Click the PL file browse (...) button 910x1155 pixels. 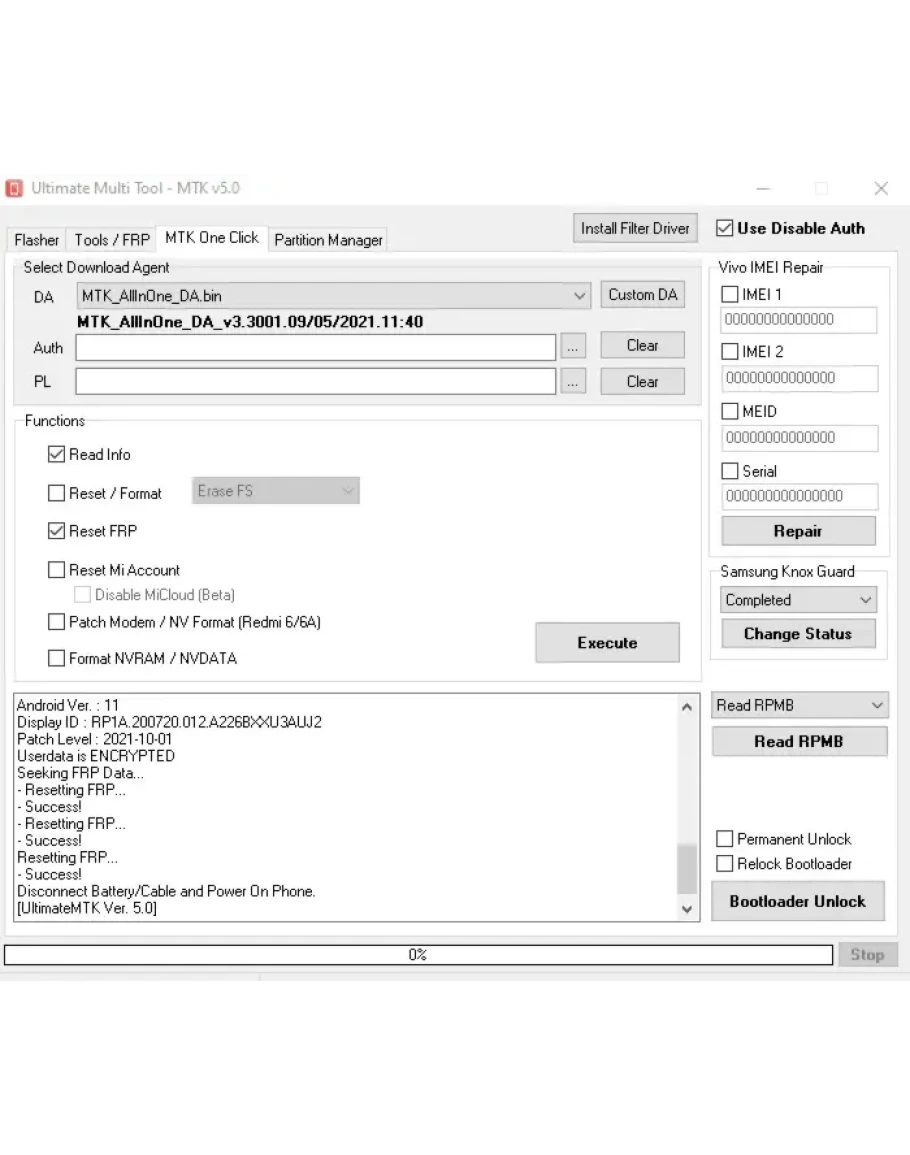pos(573,382)
